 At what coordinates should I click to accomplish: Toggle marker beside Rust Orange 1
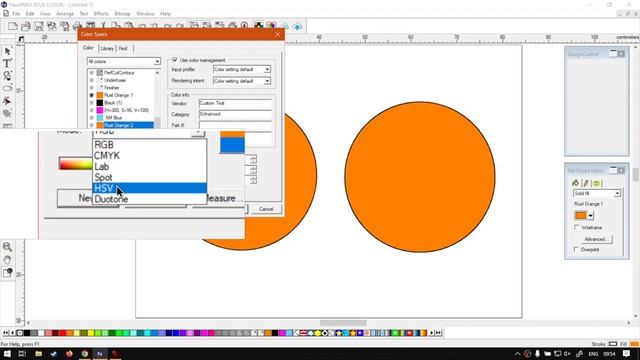click(x=91, y=95)
